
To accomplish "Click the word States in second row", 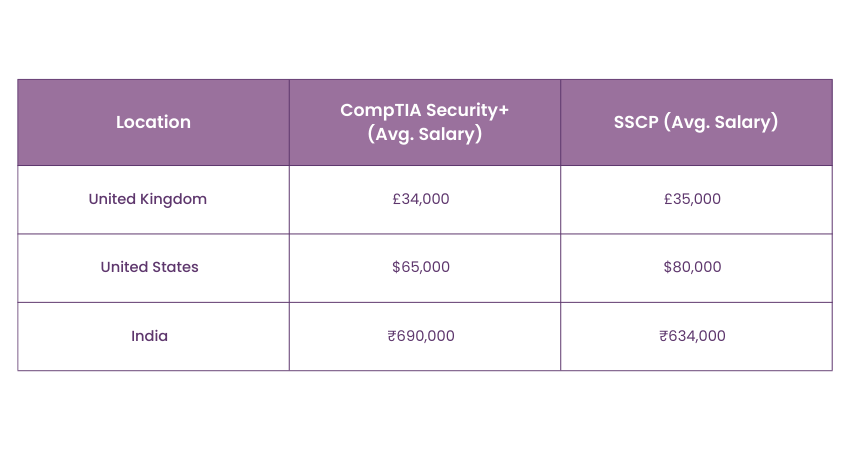I will pyautogui.click(x=174, y=267).
